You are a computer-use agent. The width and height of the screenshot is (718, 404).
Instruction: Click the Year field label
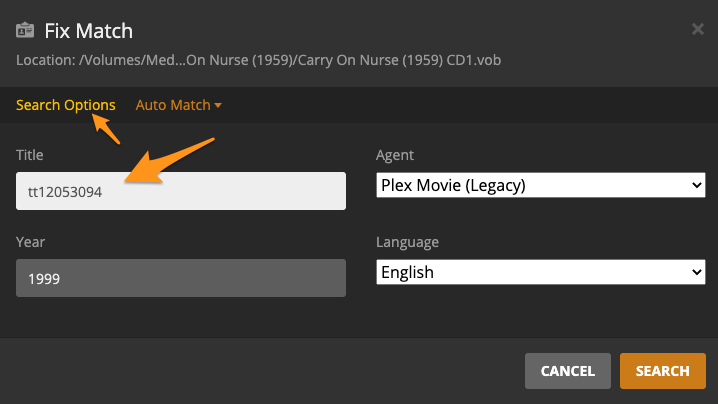pos(30,242)
